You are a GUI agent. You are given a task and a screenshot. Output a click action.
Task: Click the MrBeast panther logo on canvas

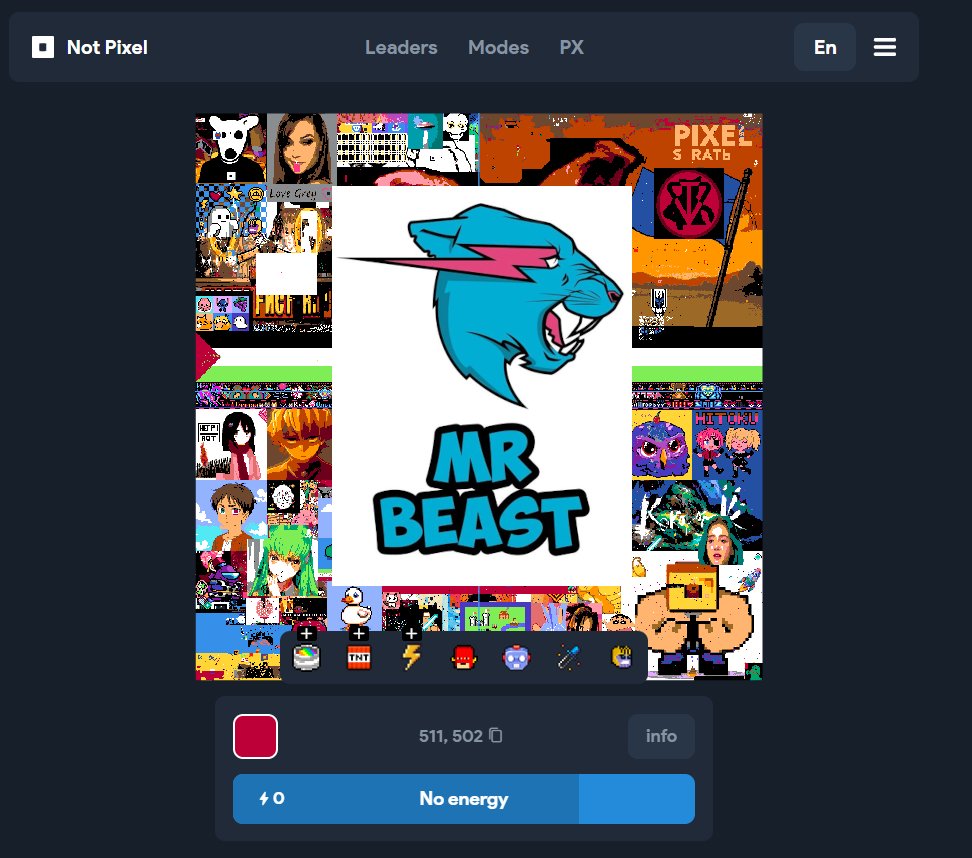click(x=480, y=304)
